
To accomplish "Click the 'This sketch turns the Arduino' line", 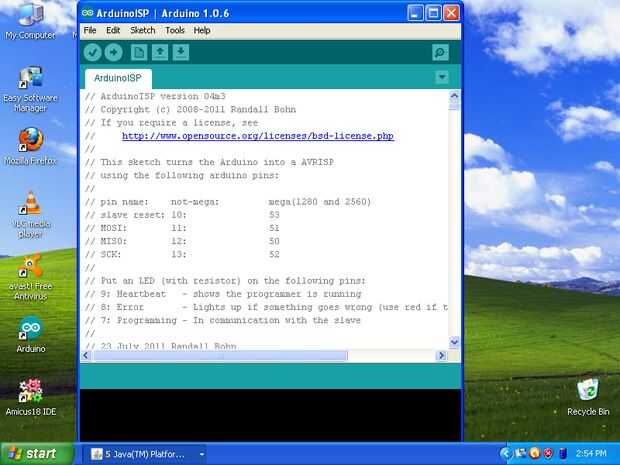I will (x=209, y=162).
